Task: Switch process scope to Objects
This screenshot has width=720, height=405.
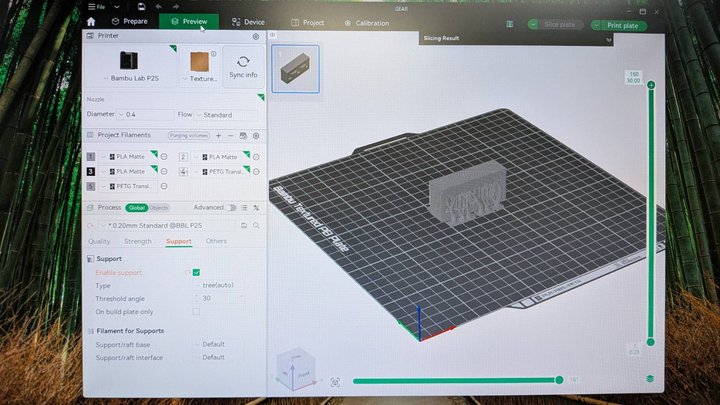Action: click(x=159, y=208)
